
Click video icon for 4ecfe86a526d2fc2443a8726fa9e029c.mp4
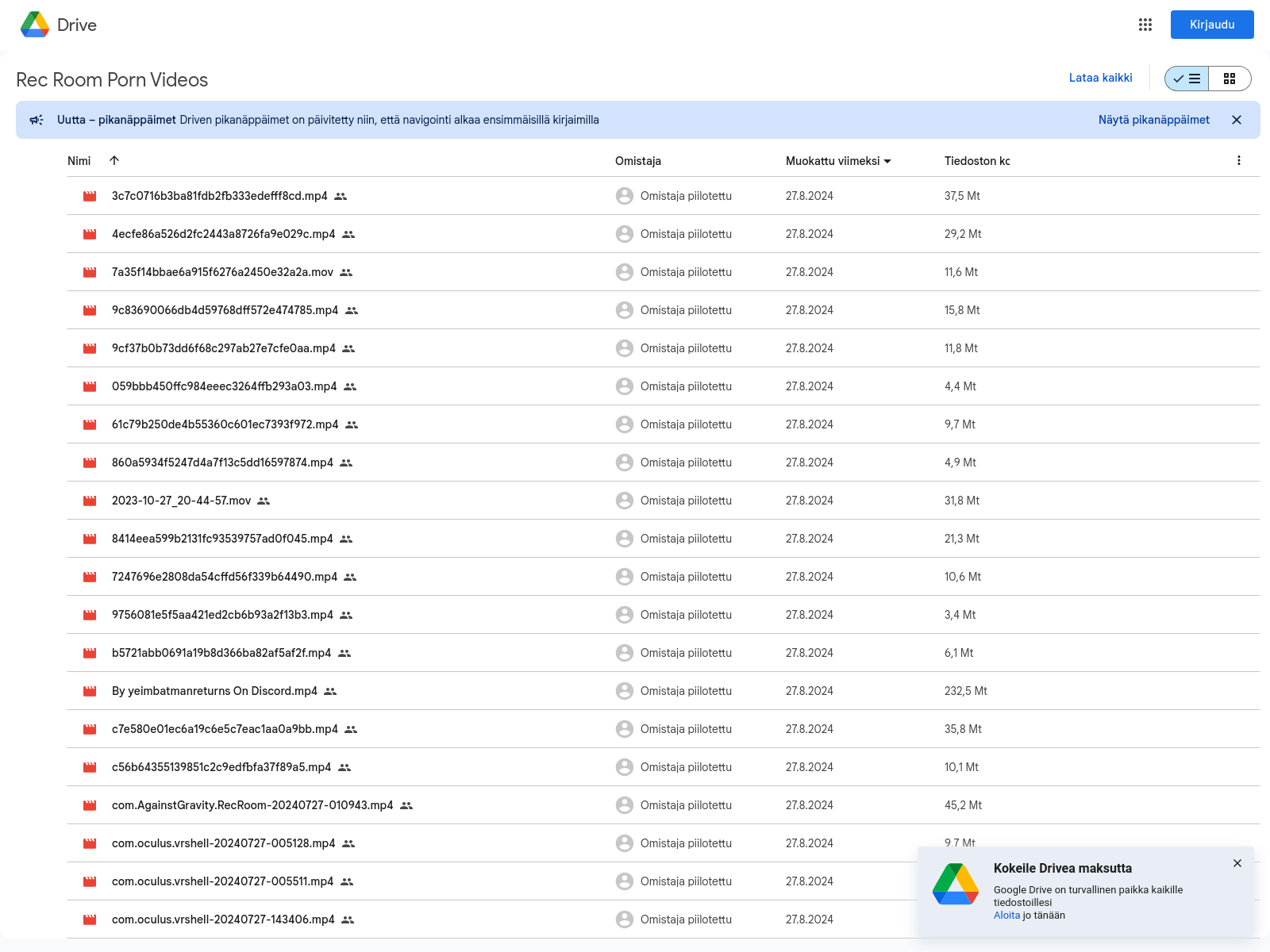(90, 234)
